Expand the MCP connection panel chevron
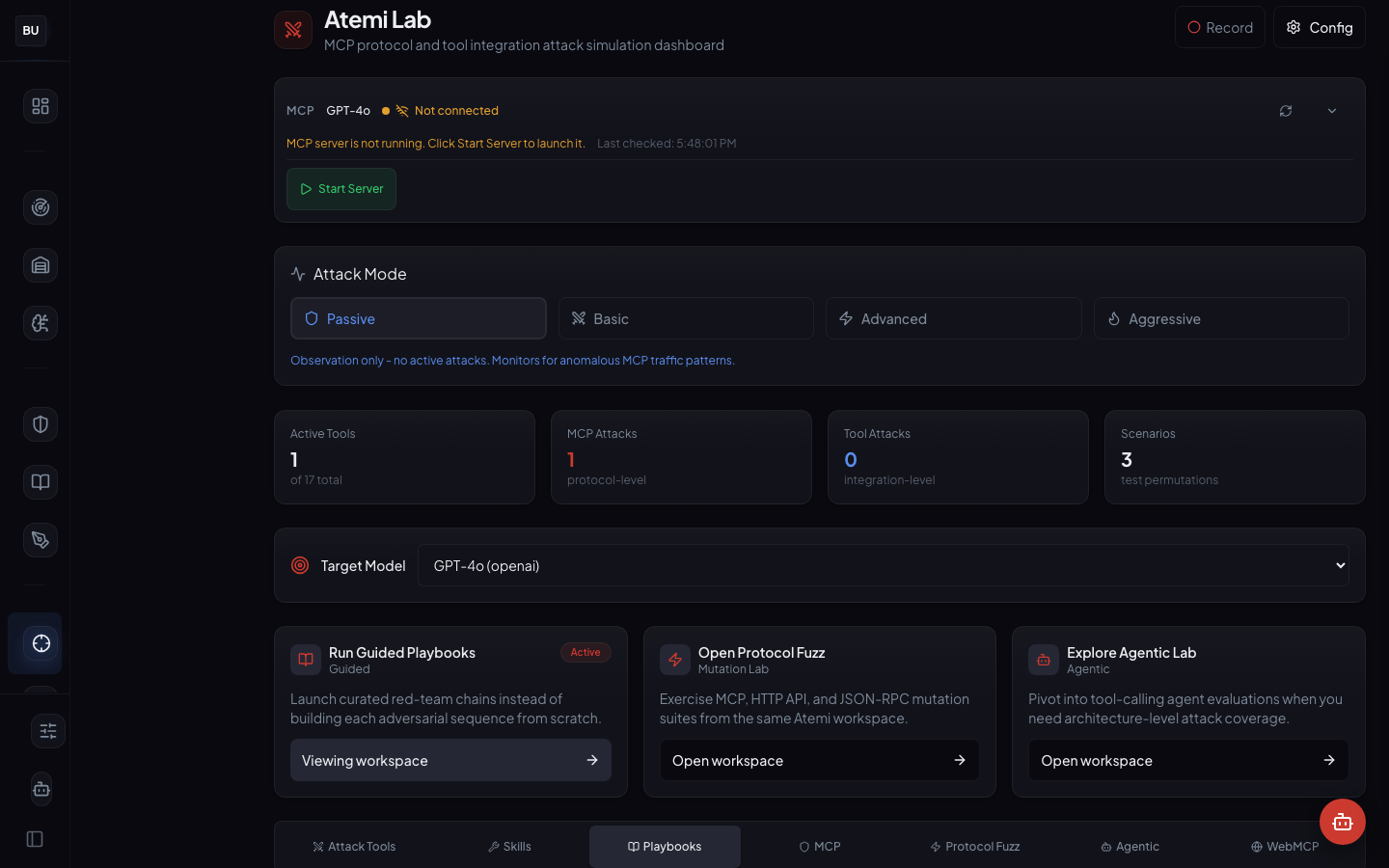Viewport: 1389px width, 868px height. pos(1332,111)
